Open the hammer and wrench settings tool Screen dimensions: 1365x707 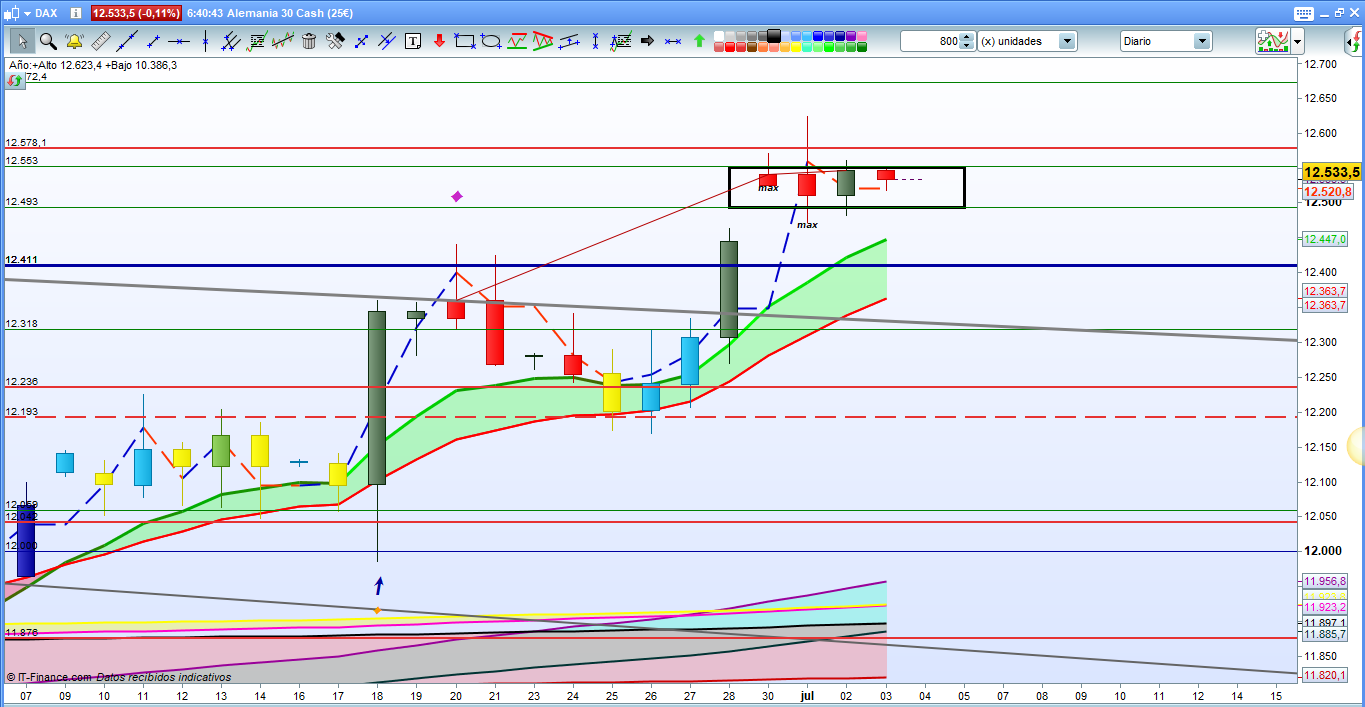(335, 41)
